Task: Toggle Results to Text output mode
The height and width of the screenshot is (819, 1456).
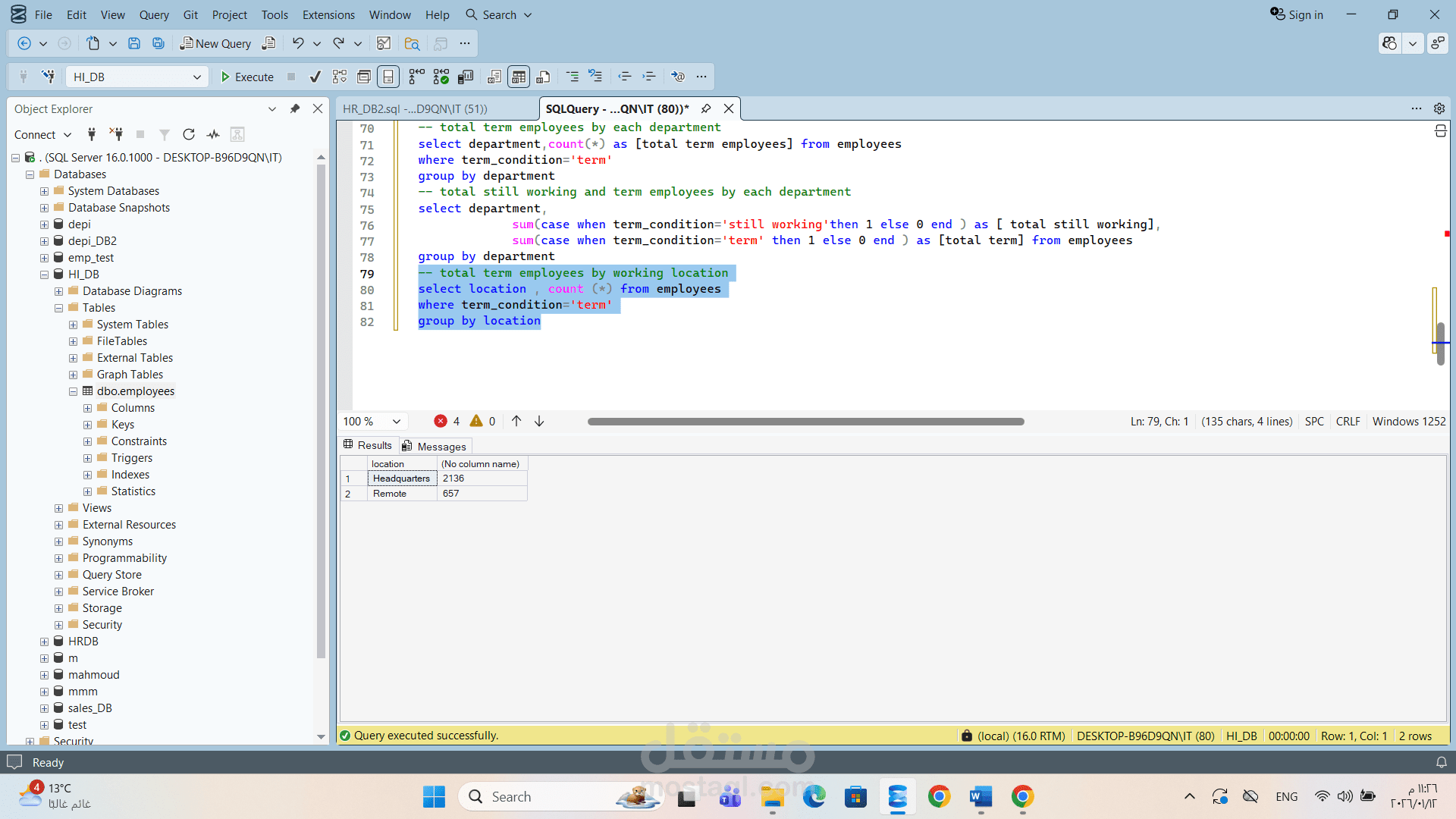Action: (494, 77)
